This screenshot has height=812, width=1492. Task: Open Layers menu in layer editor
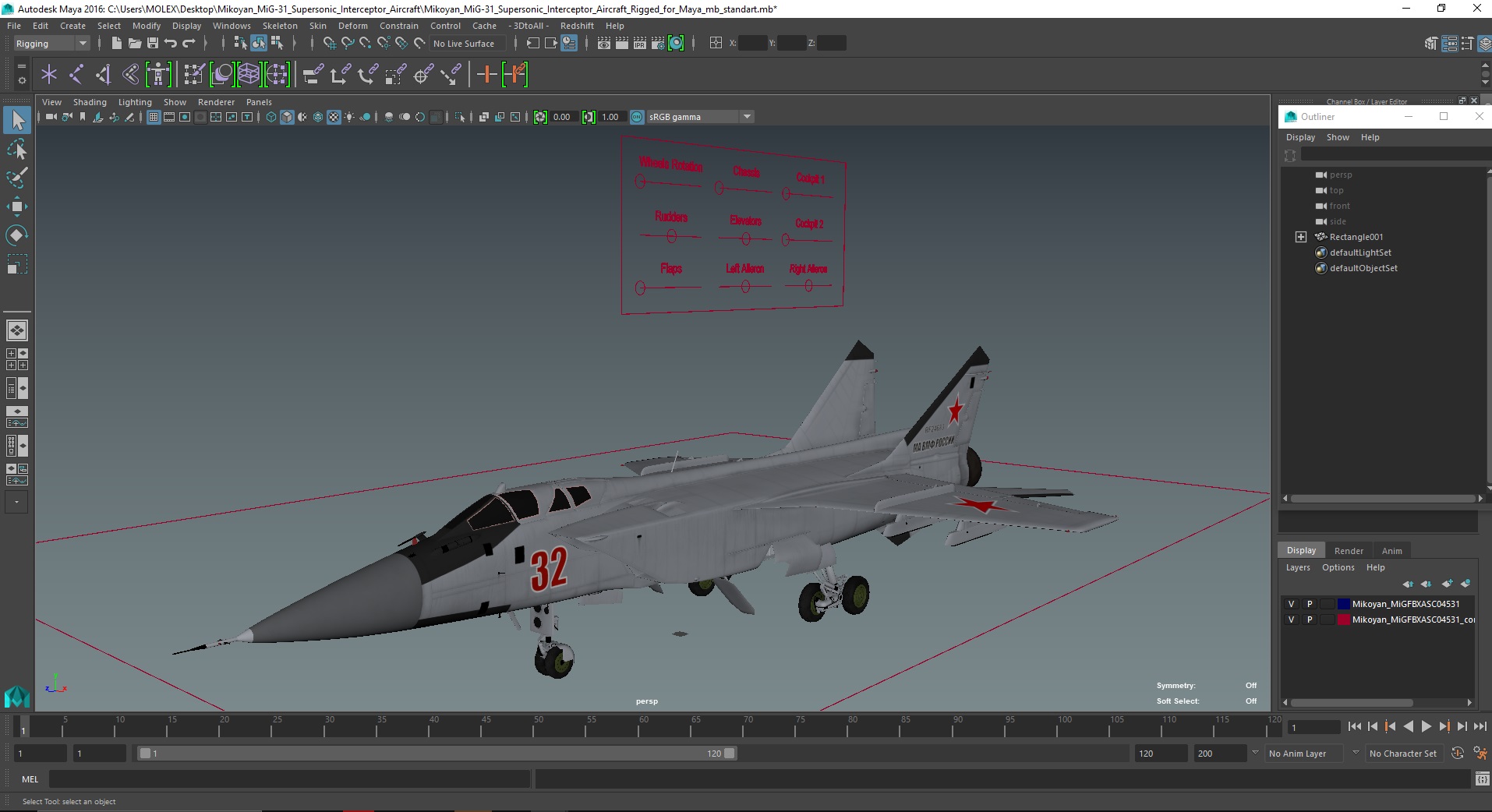[1298, 567]
